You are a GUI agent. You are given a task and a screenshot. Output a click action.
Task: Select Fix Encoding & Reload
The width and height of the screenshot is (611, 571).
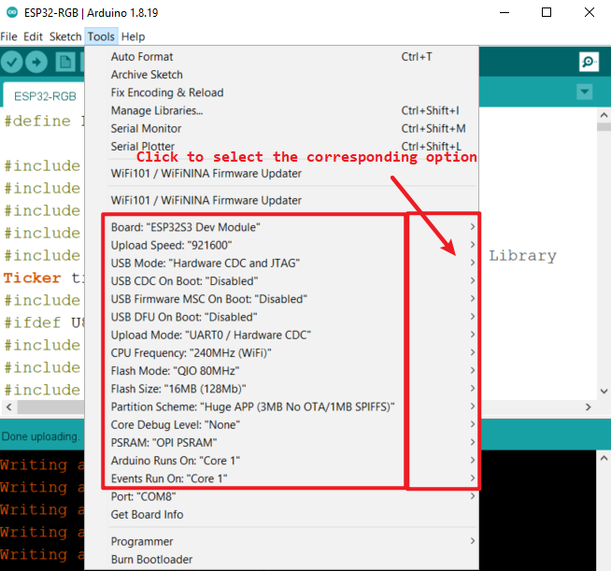coord(281,93)
